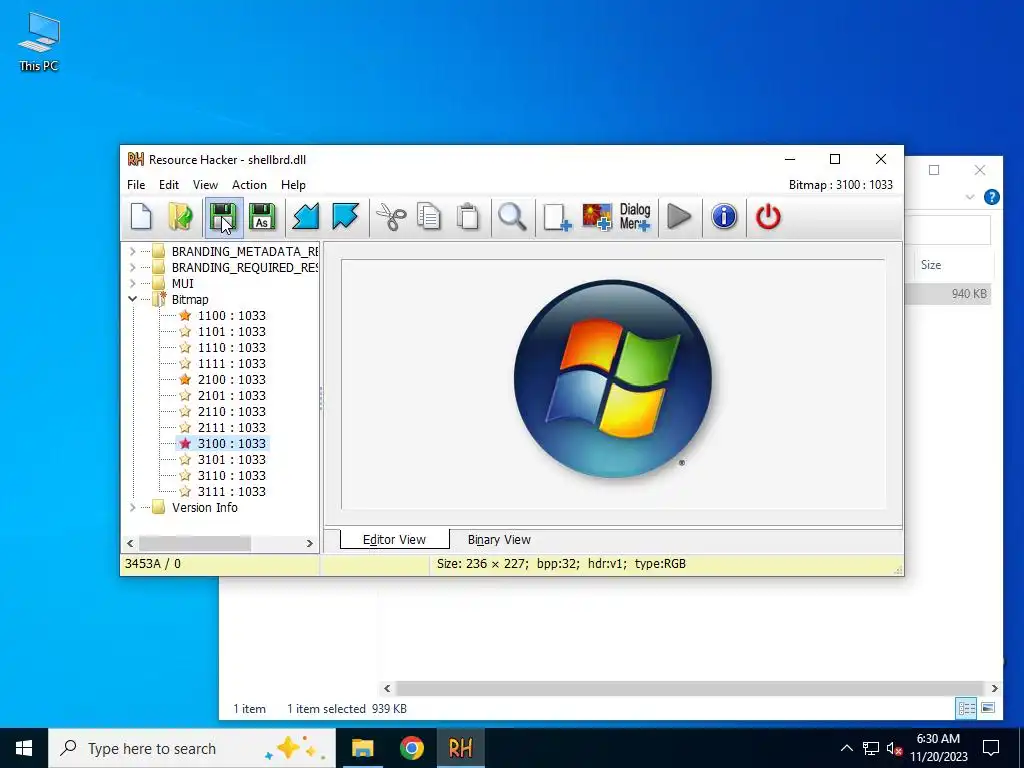Open Google Chrome from the taskbar

pyautogui.click(x=411, y=748)
